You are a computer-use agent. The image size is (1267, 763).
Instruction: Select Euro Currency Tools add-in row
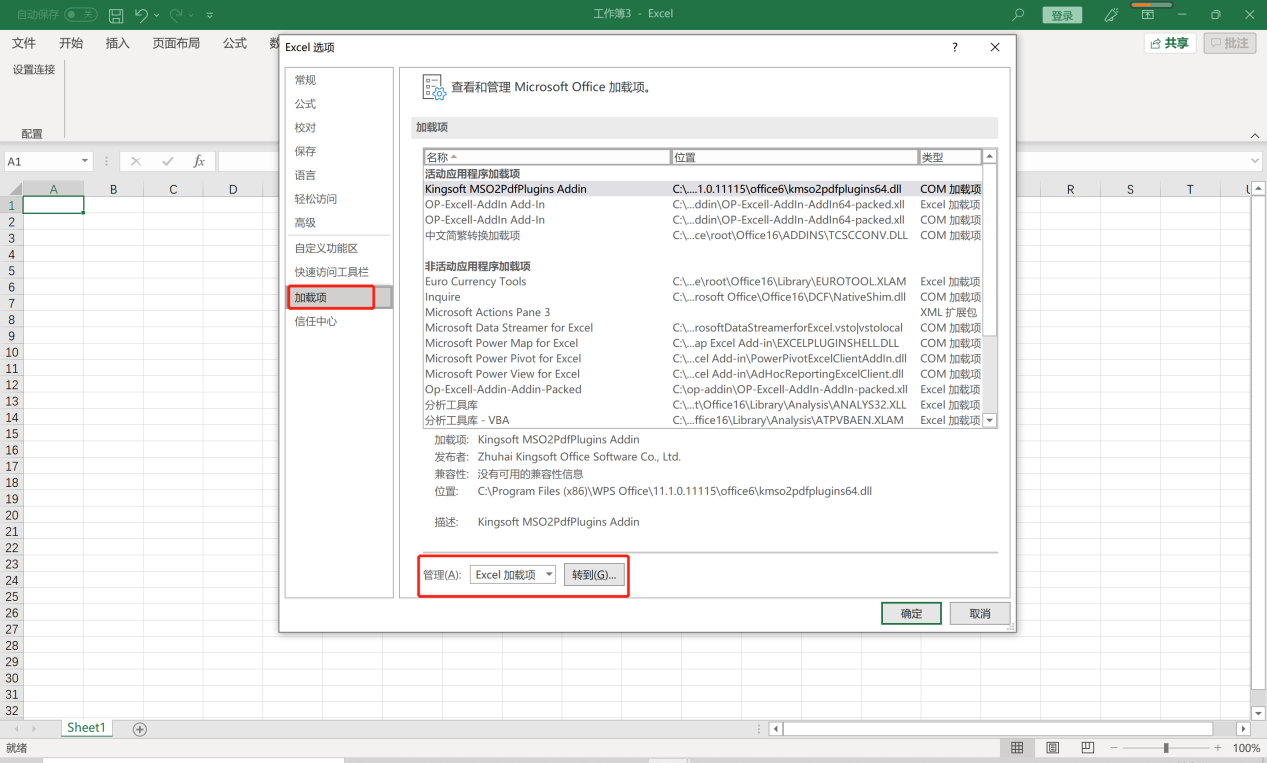coord(475,282)
